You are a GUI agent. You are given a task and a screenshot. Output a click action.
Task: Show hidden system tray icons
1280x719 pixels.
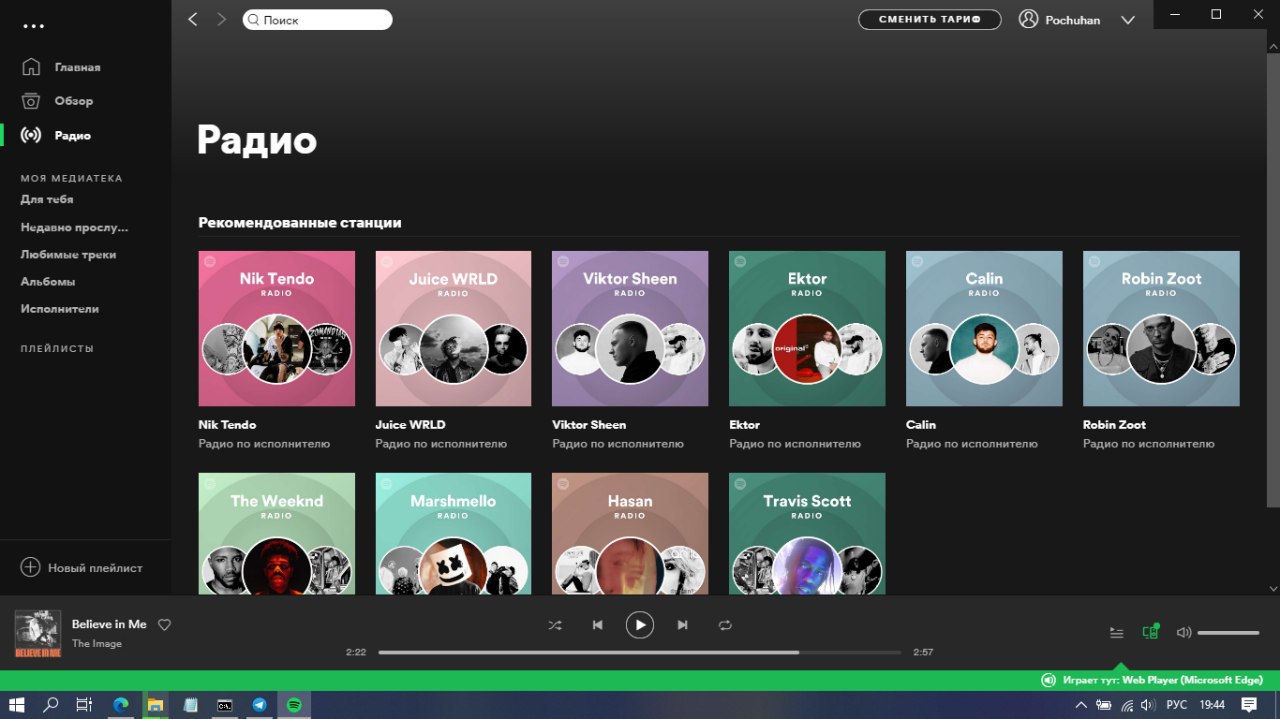[1081, 705]
